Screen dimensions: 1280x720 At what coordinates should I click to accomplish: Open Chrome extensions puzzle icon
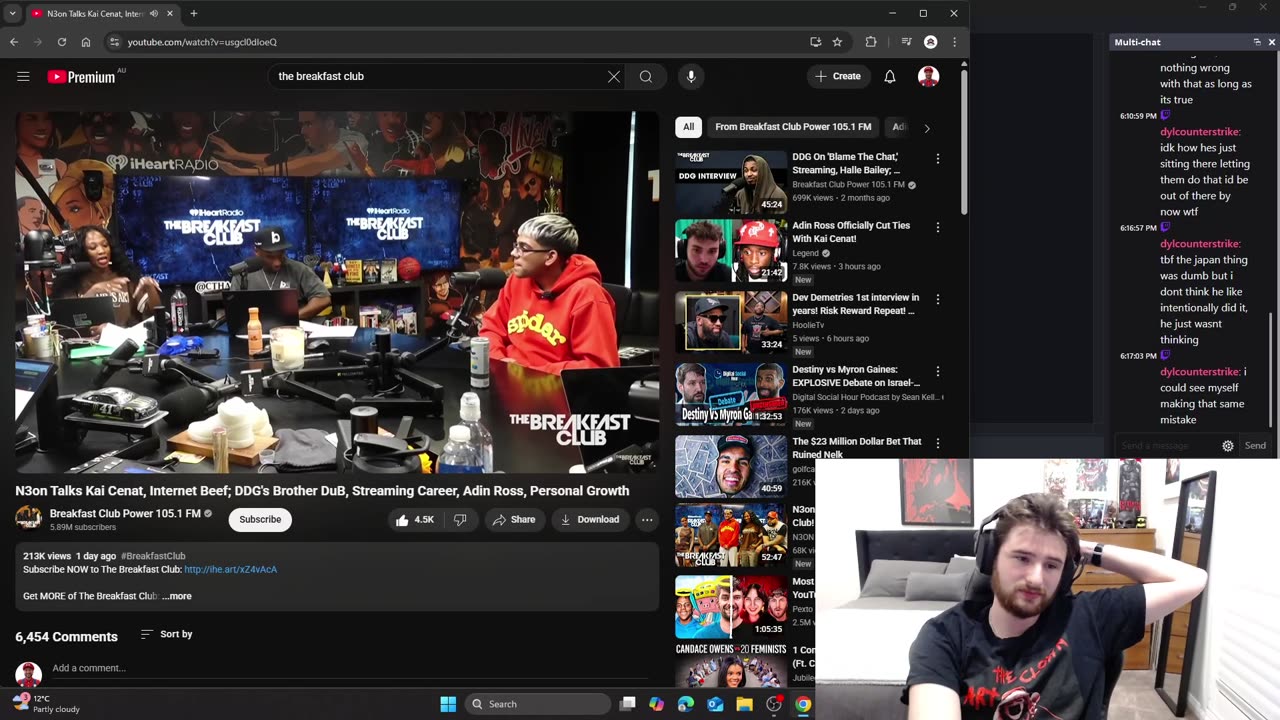pyautogui.click(x=871, y=42)
